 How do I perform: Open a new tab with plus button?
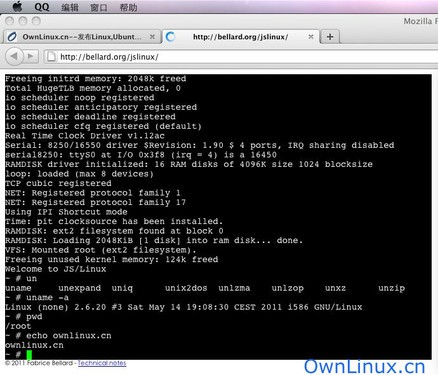(330, 37)
